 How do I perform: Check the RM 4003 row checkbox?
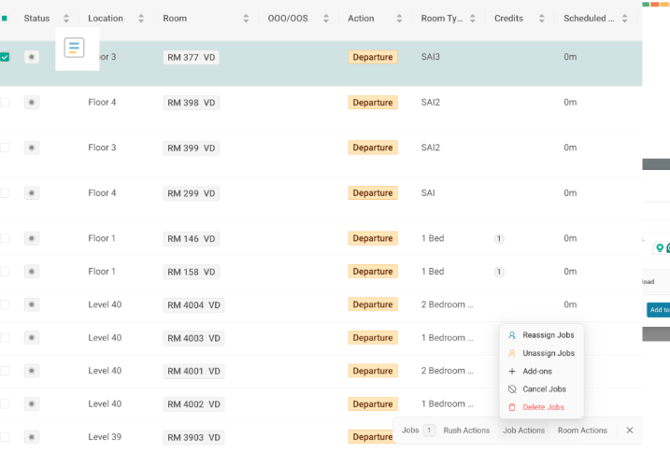pos(5,338)
